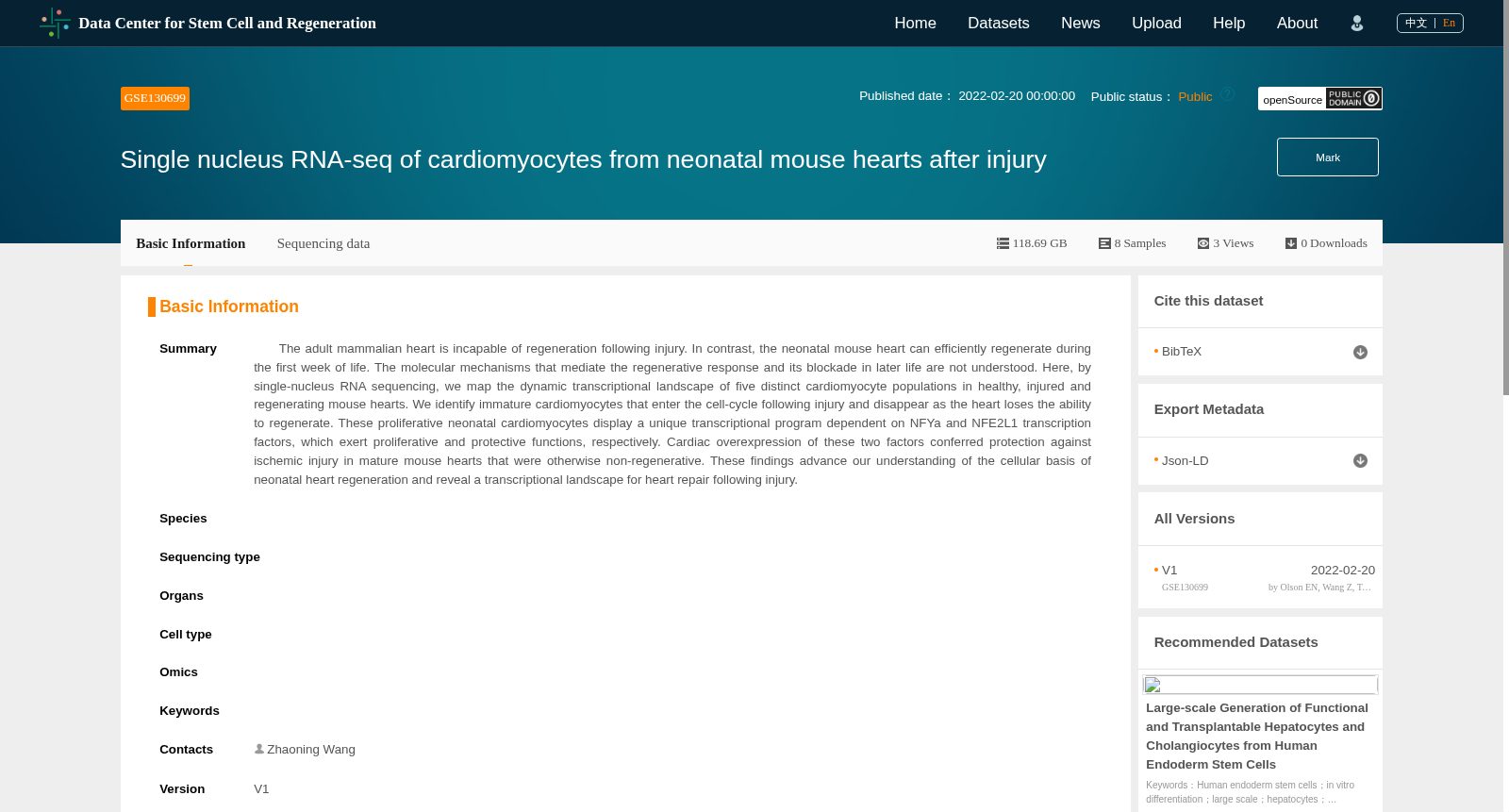This screenshot has height=812, width=1509.
Task: Open the News menu item
Action: coord(1081,24)
